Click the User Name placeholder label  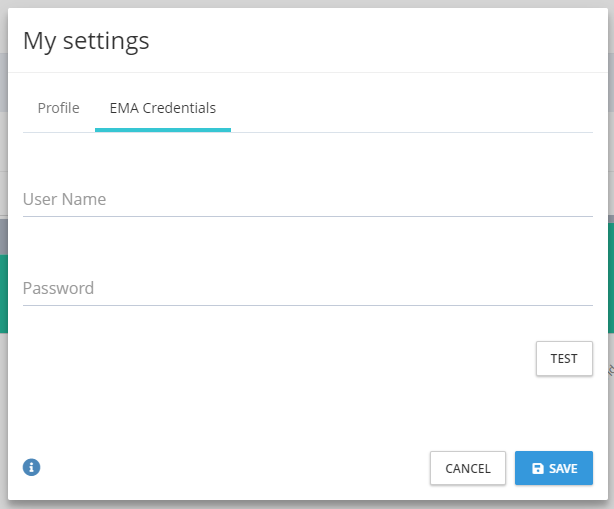(x=65, y=199)
